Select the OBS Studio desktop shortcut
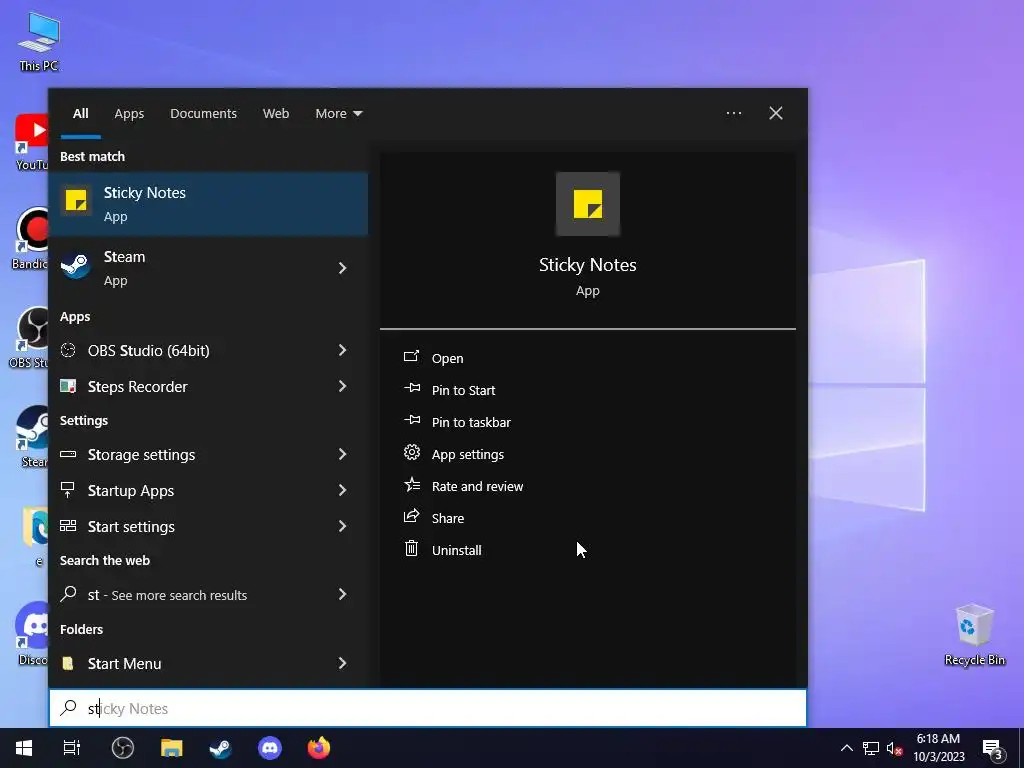1024x768 pixels. pyautogui.click(x=30, y=338)
